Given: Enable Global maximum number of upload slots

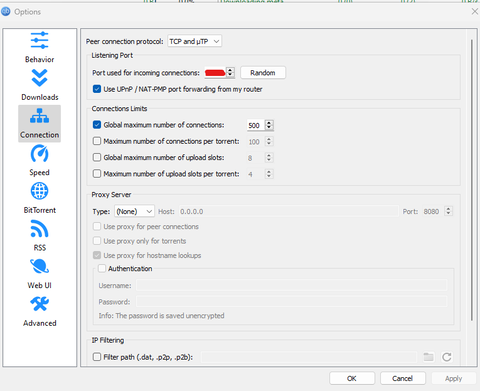Looking at the screenshot, I should click(97, 157).
